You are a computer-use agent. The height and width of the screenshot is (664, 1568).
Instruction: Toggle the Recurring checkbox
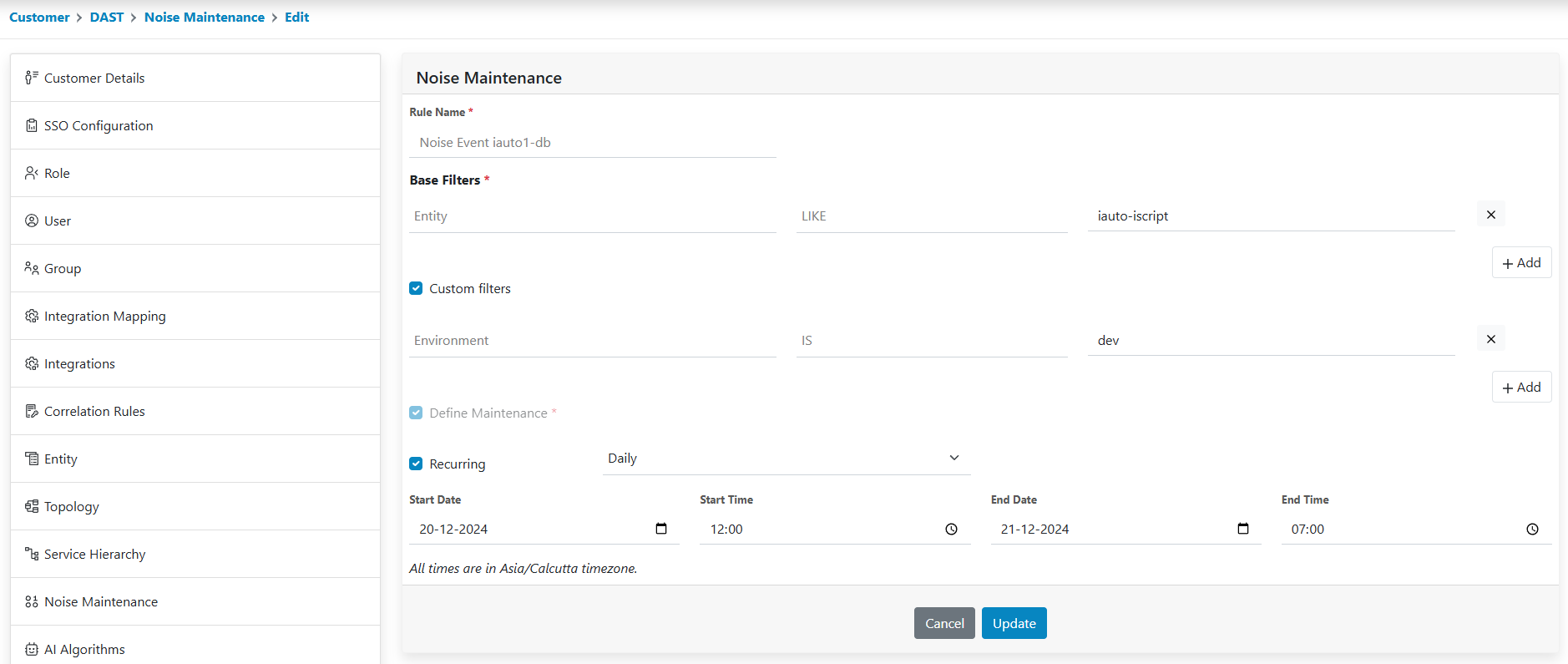(416, 464)
